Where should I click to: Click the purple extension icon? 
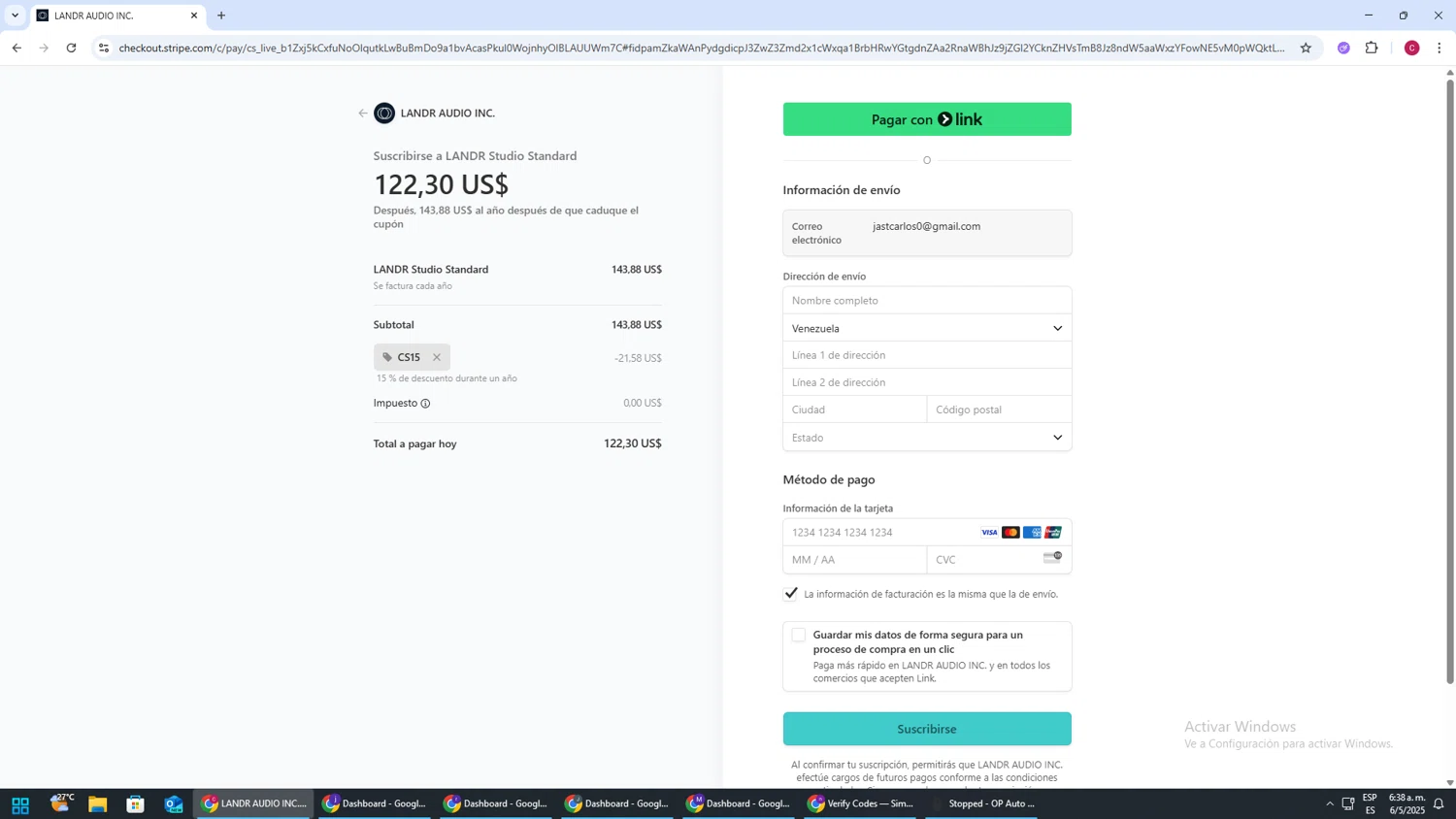click(1343, 48)
